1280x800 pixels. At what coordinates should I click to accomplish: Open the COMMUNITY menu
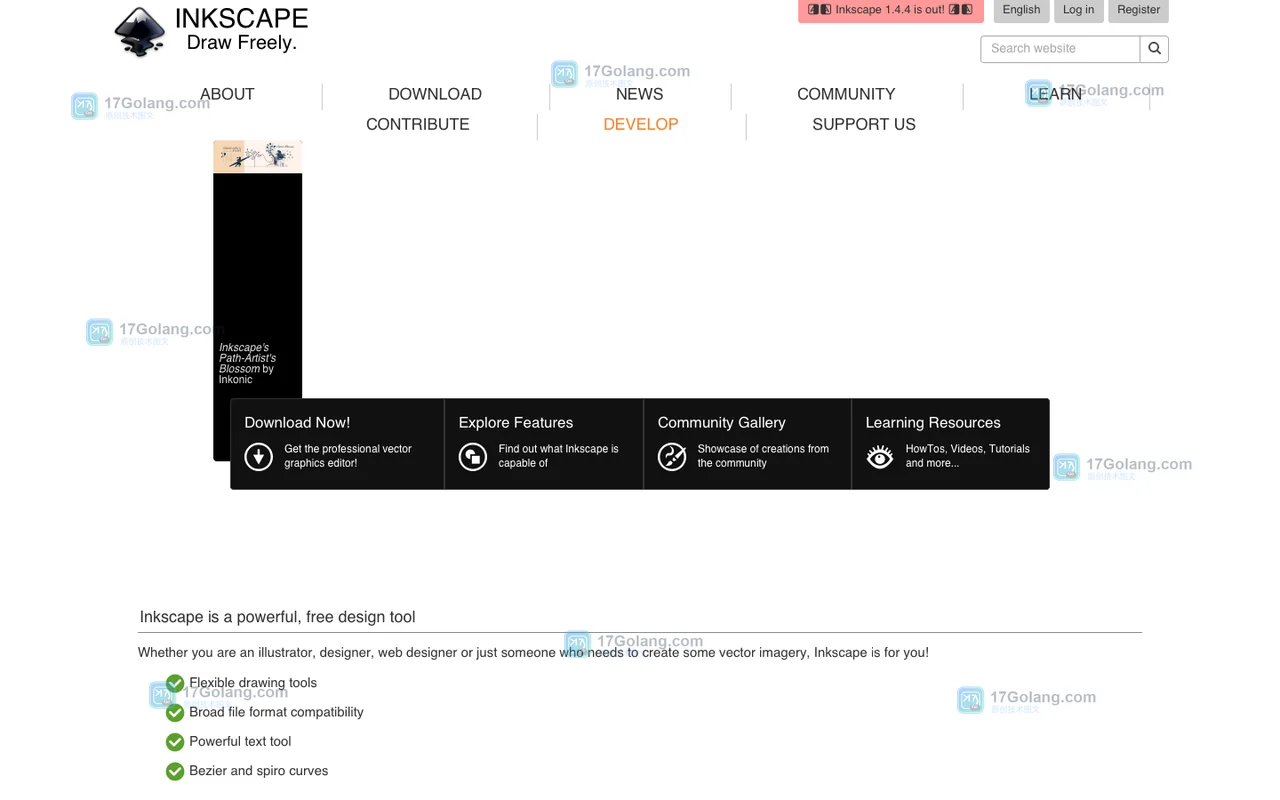[846, 94]
